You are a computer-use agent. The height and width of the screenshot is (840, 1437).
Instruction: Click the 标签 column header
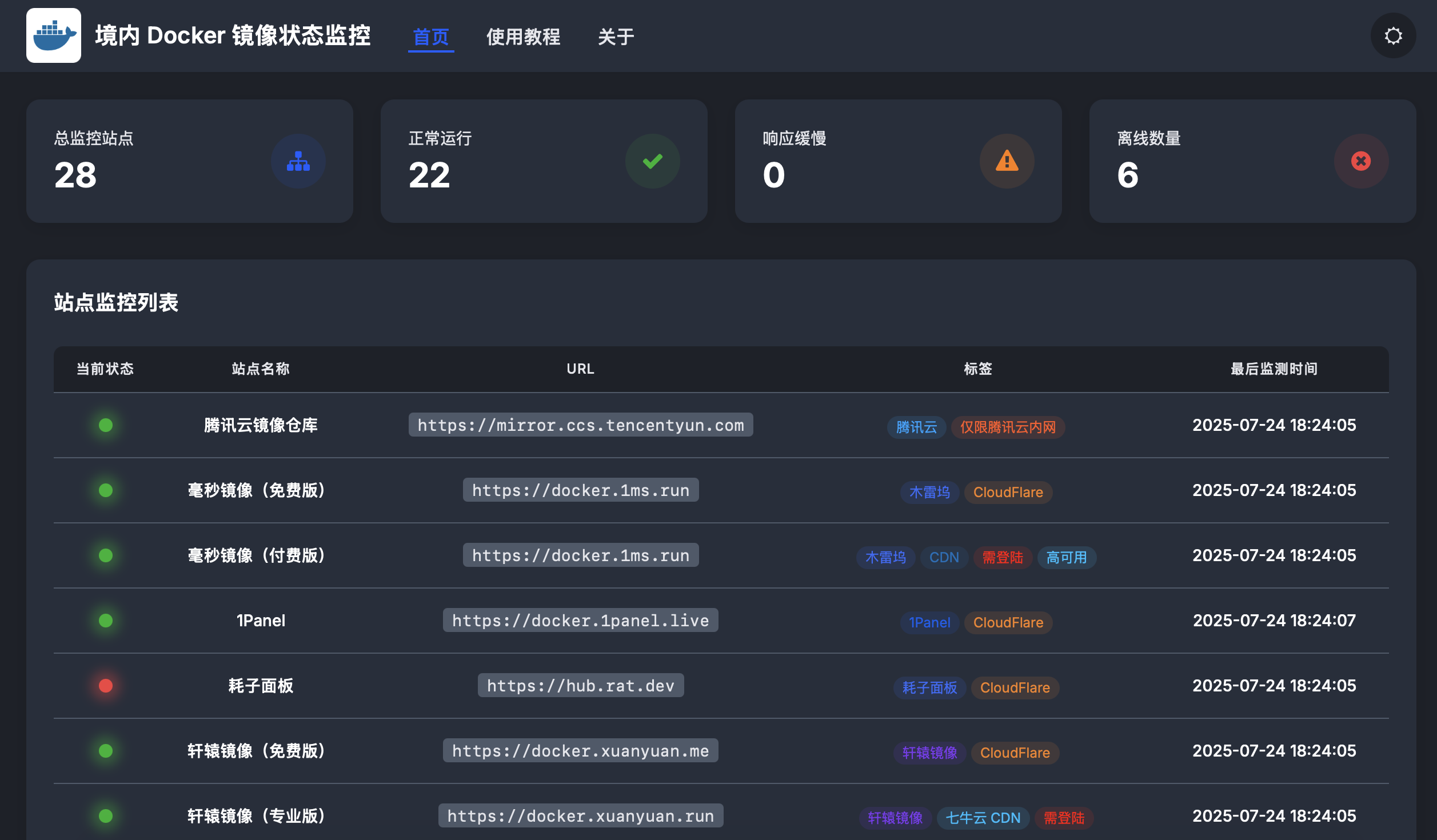[978, 369]
